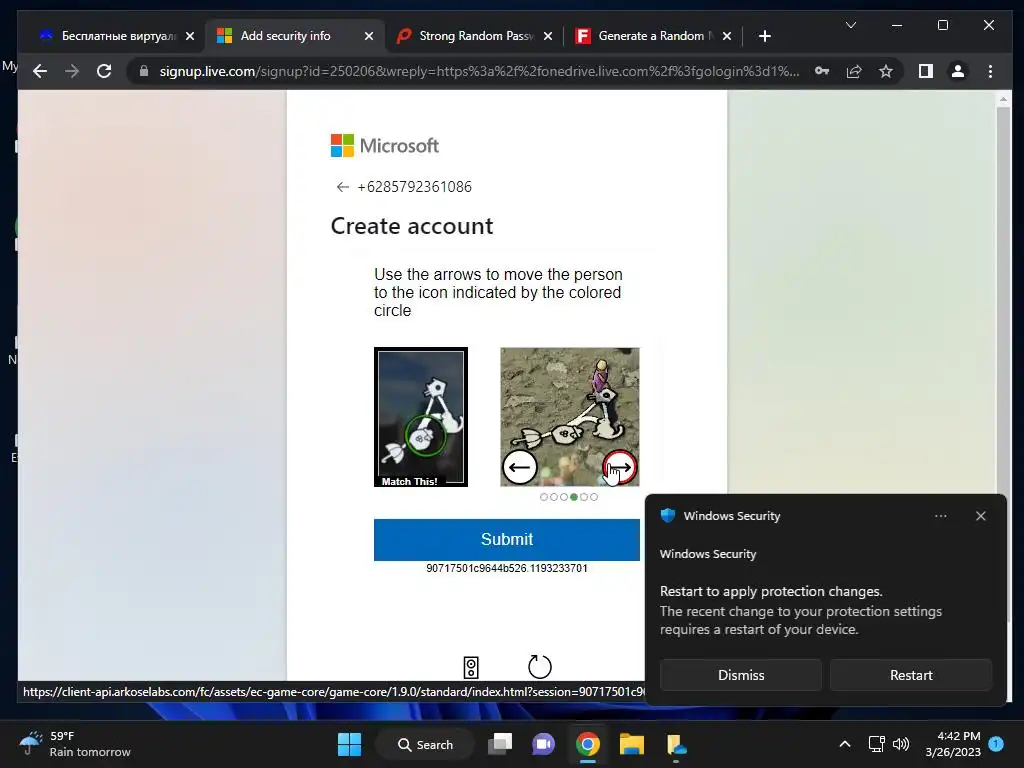1024x768 pixels.
Task: Go back using arrow beside phone number
Action: click(342, 187)
